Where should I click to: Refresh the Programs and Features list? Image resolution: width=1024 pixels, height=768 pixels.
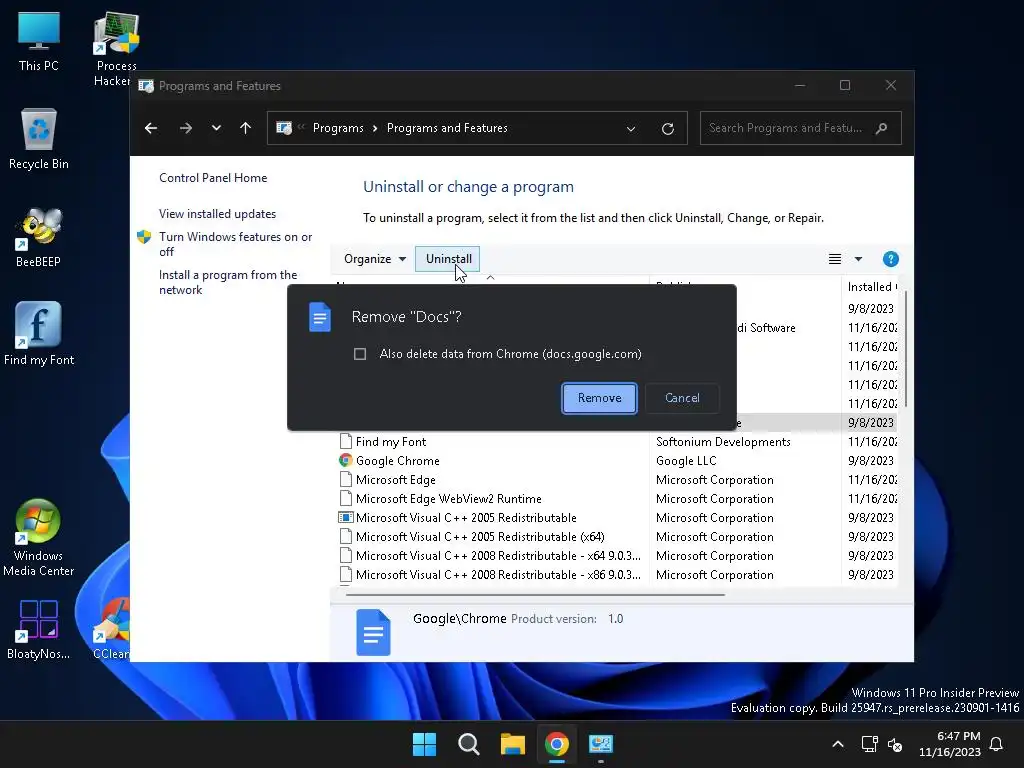click(x=667, y=128)
